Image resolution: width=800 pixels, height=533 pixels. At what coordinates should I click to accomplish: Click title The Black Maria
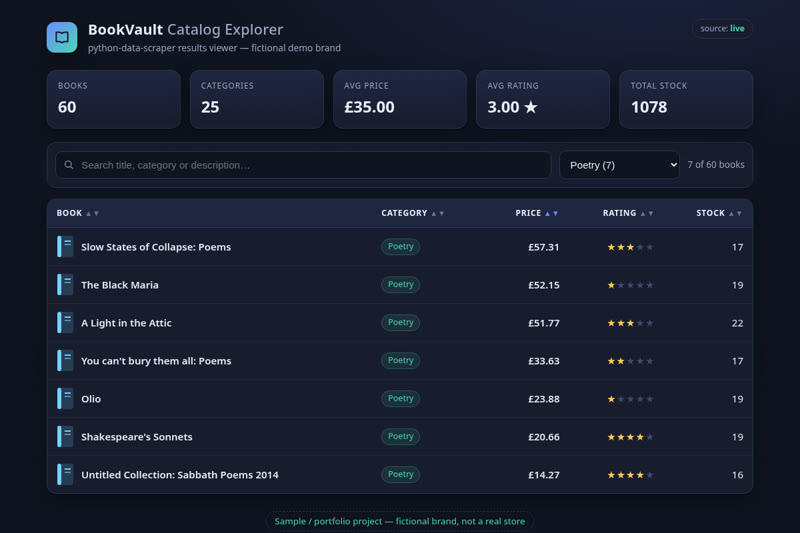click(120, 285)
